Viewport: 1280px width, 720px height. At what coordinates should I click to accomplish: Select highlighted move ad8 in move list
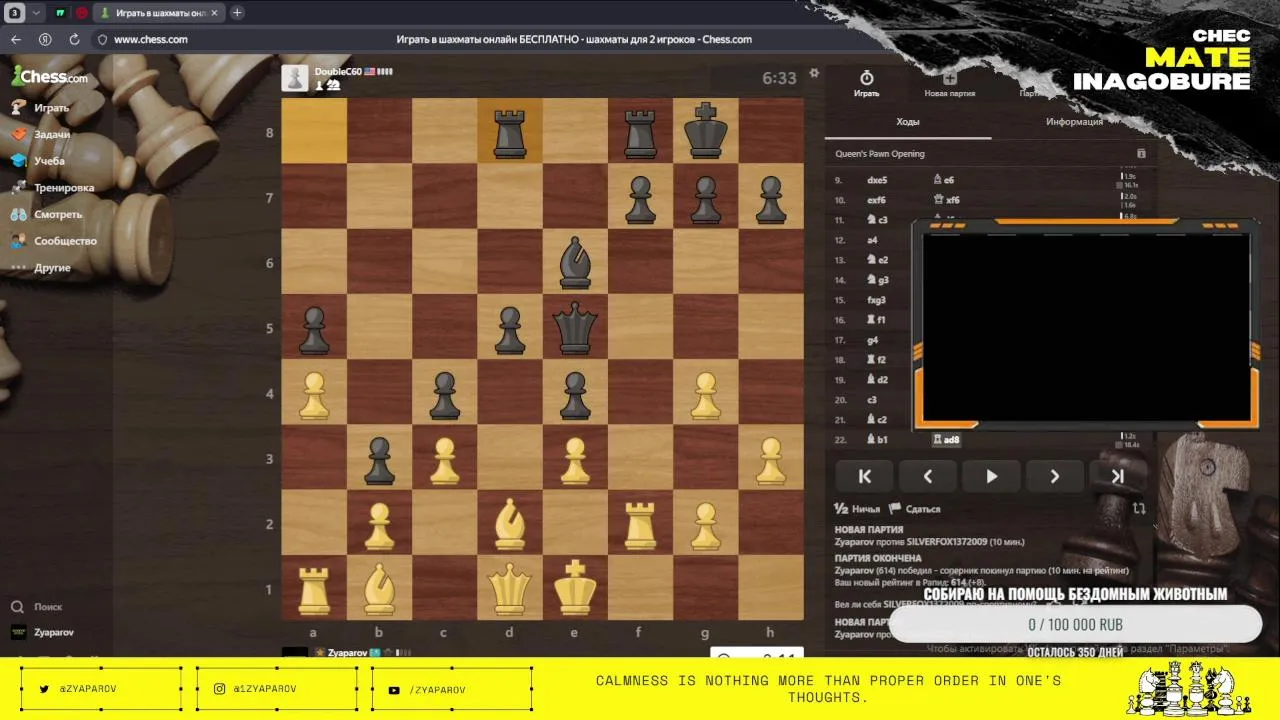946,440
